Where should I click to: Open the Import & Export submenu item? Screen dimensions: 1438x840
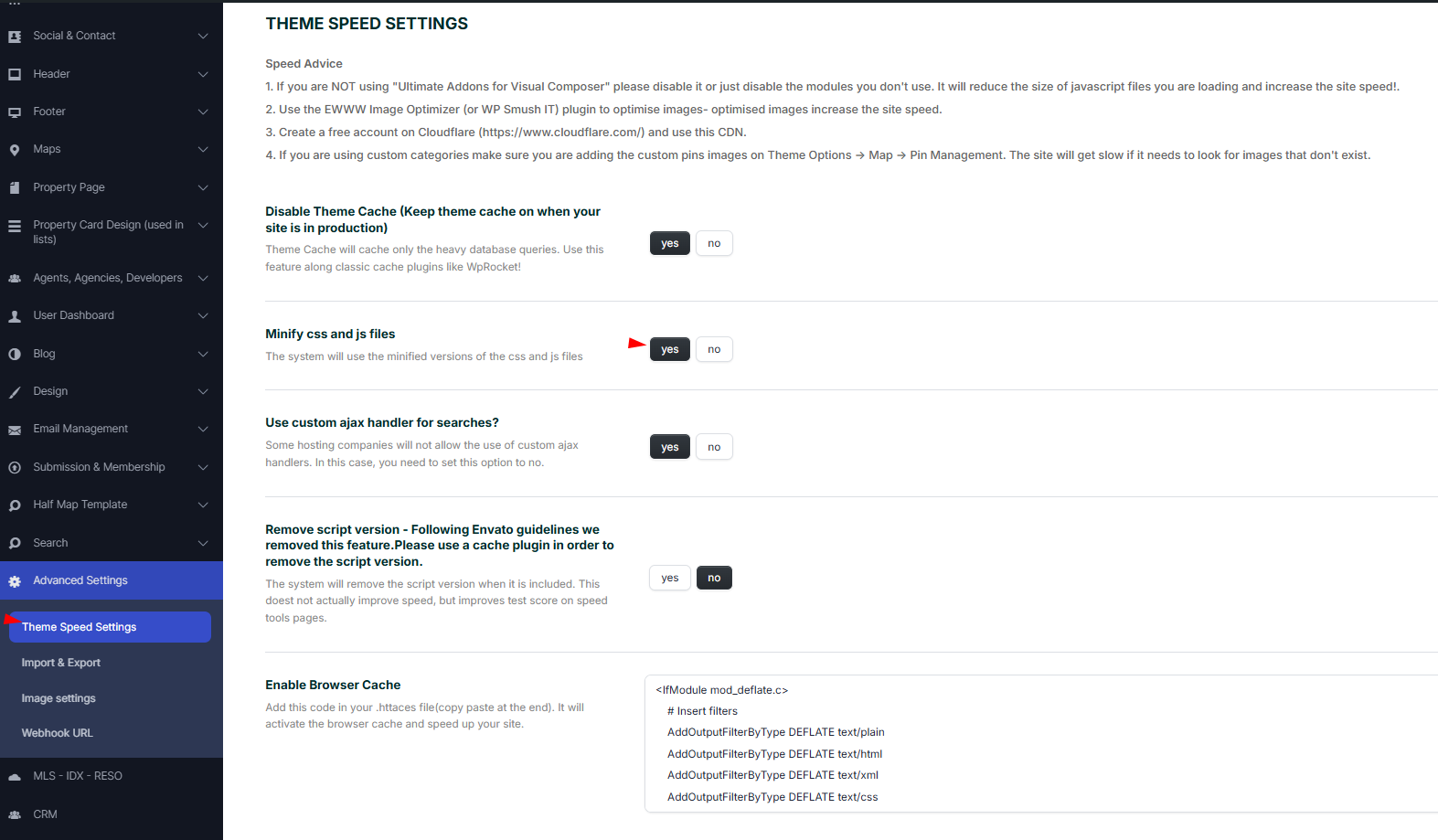[61, 663]
